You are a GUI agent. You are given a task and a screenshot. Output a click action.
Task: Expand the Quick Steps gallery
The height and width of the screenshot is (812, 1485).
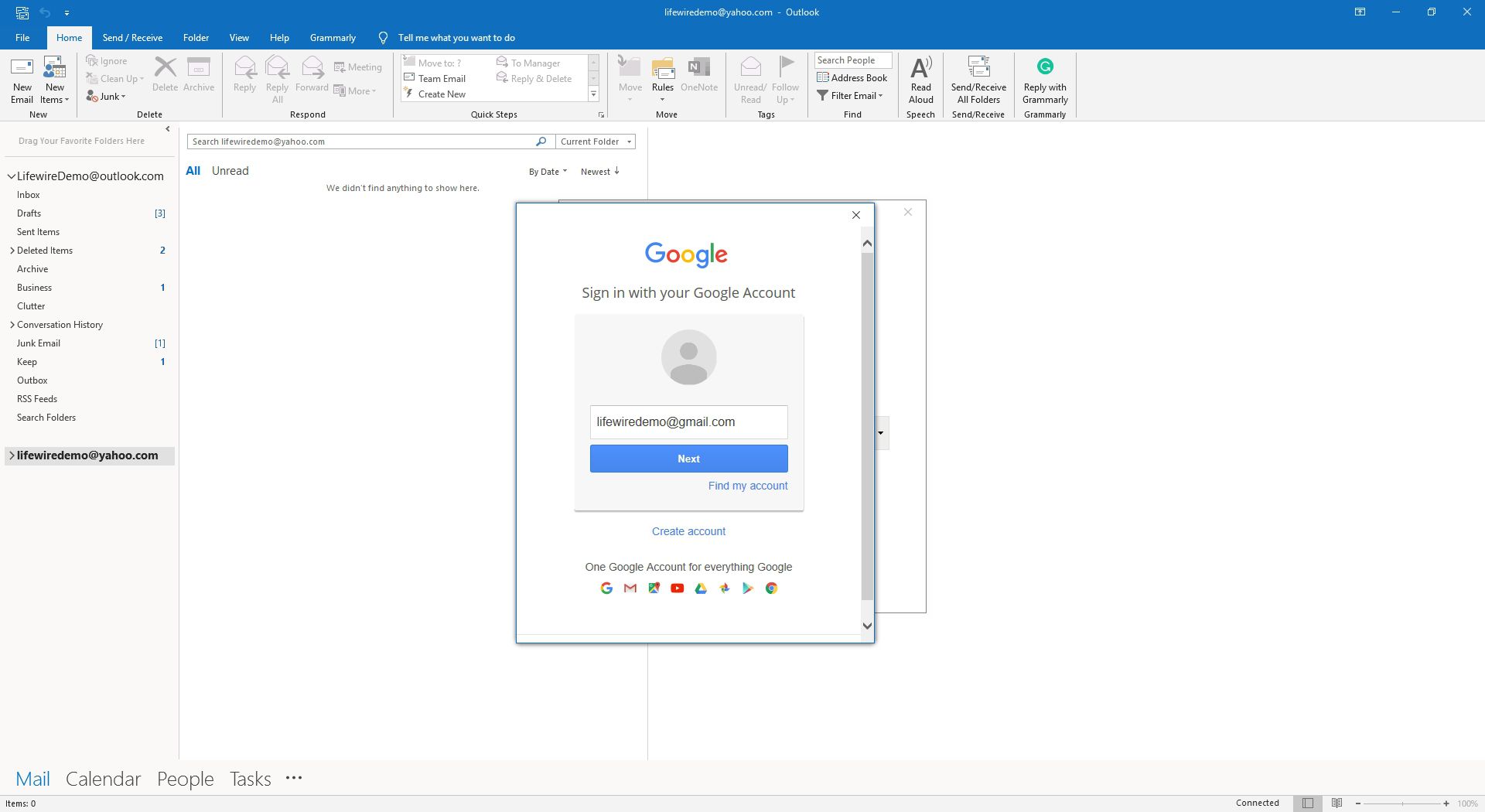tap(594, 94)
